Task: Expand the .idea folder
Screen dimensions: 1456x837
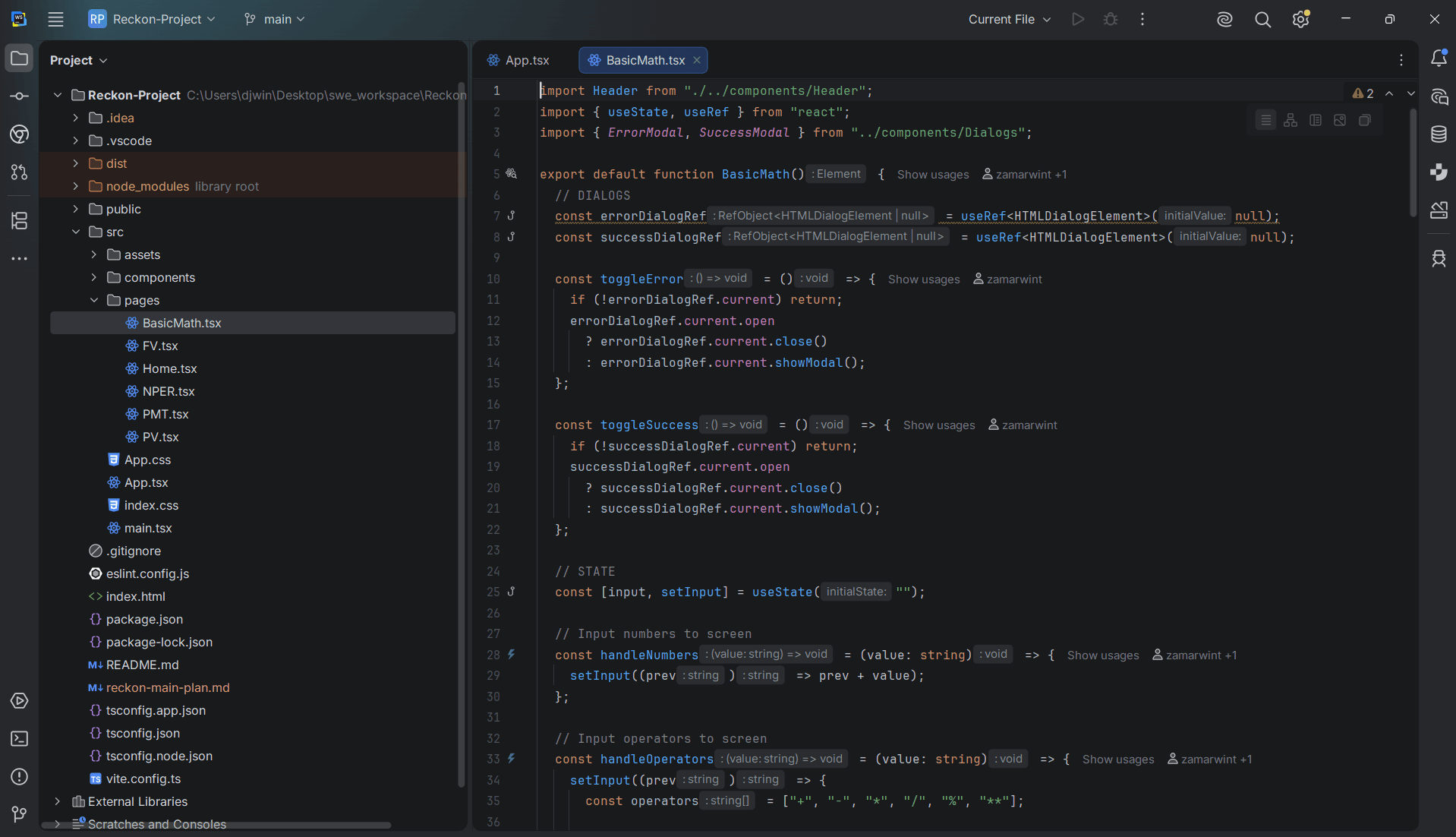Action: 75,118
